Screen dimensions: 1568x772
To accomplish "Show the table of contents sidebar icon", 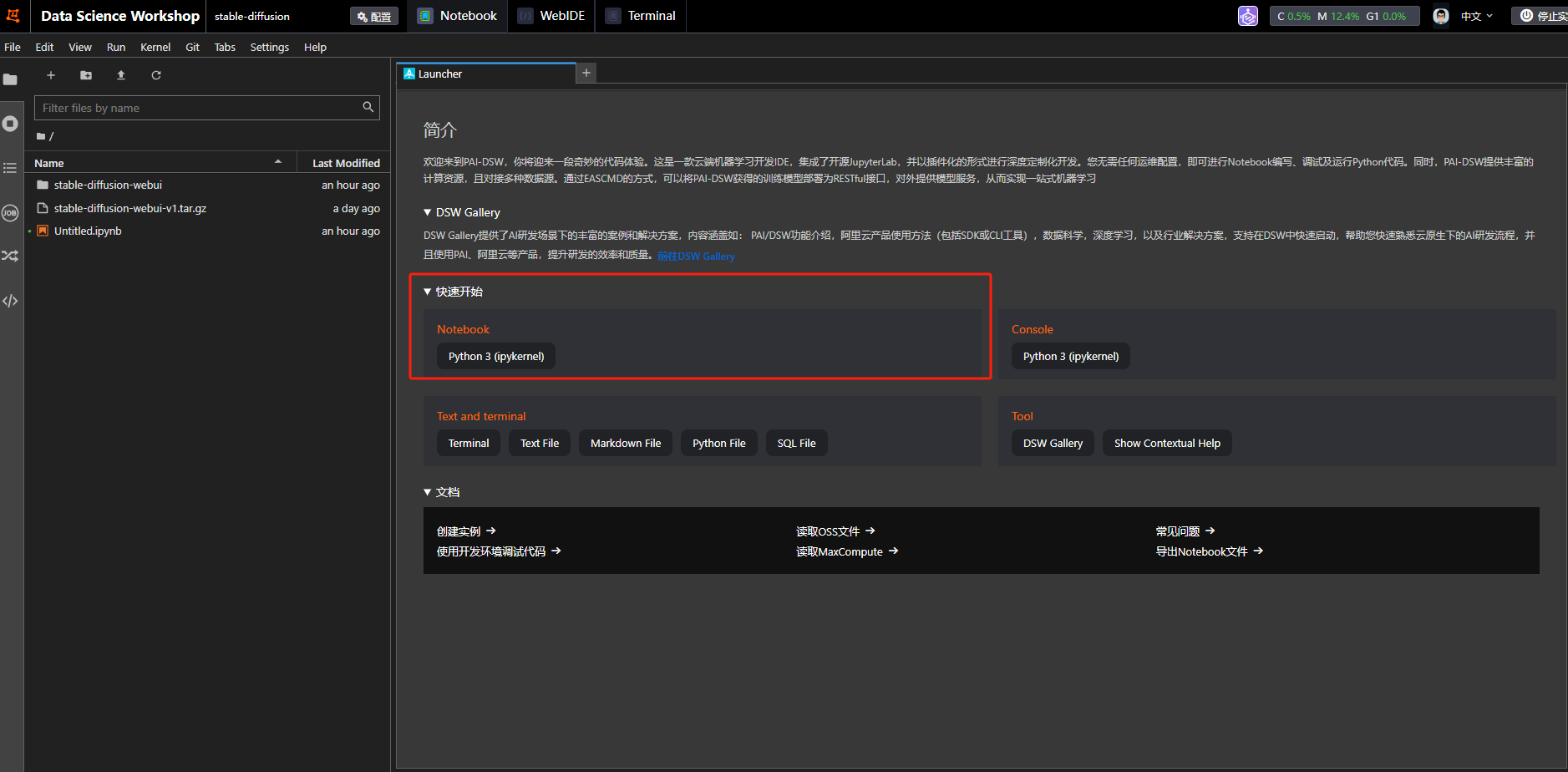I will pyautogui.click(x=10, y=168).
